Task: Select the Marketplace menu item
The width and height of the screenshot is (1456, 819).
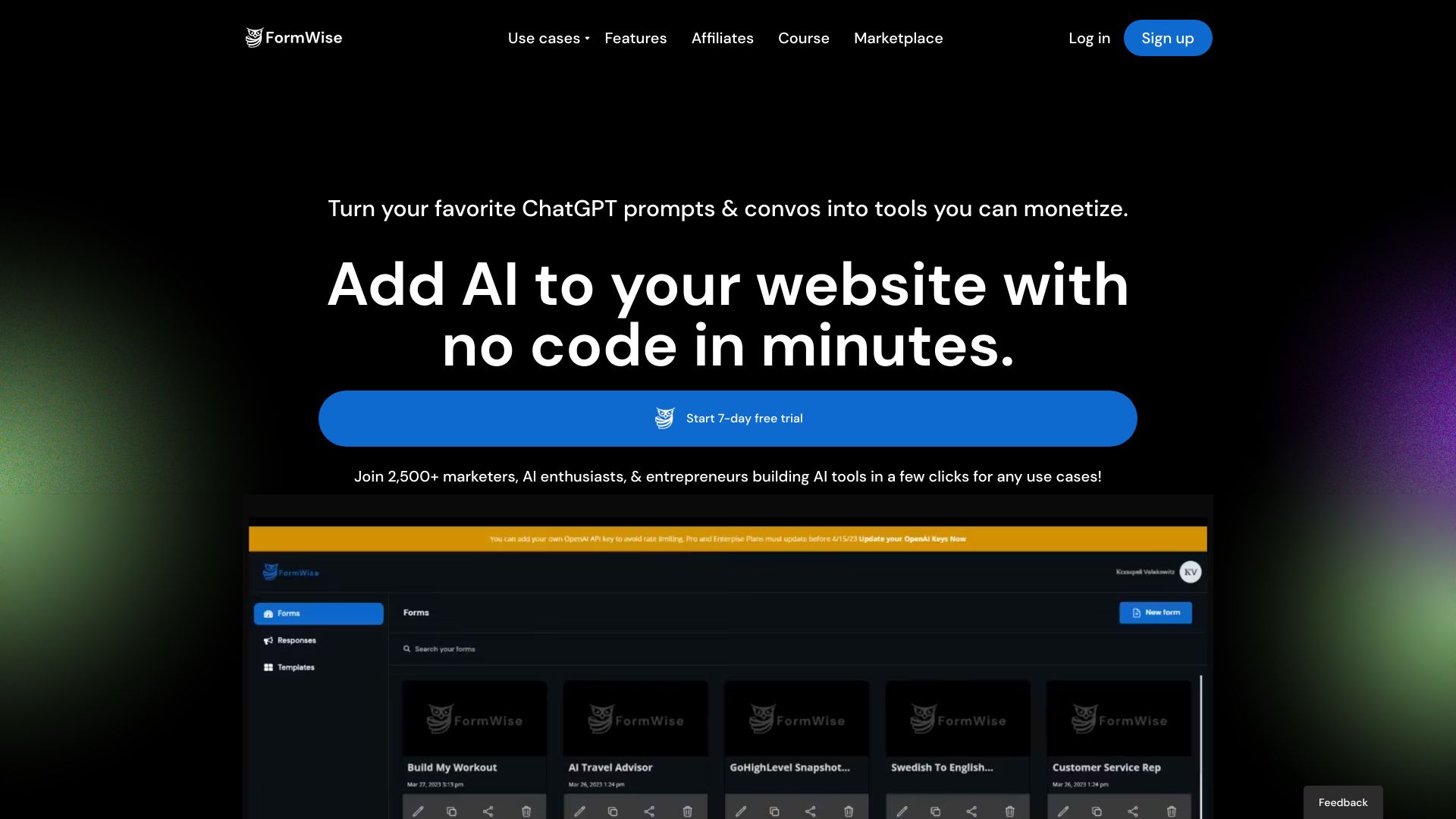Action: coord(898,37)
